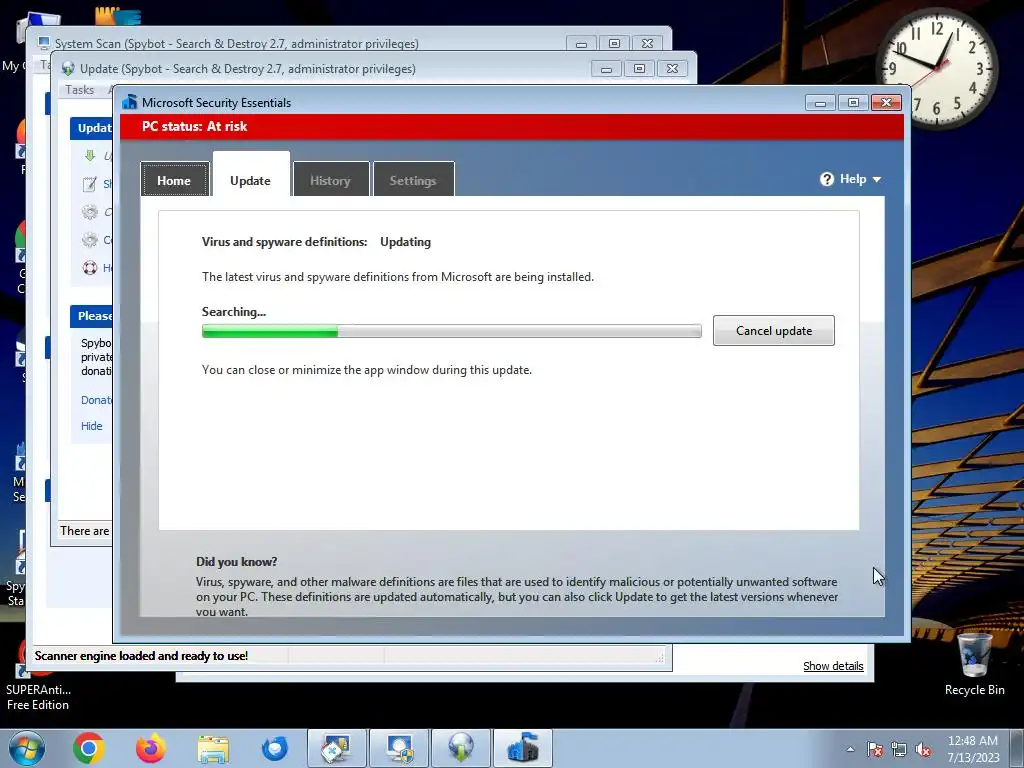This screenshot has width=1024, height=768.
Task: Click green download arrow icon in Spybot Update
Action: pos(90,155)
